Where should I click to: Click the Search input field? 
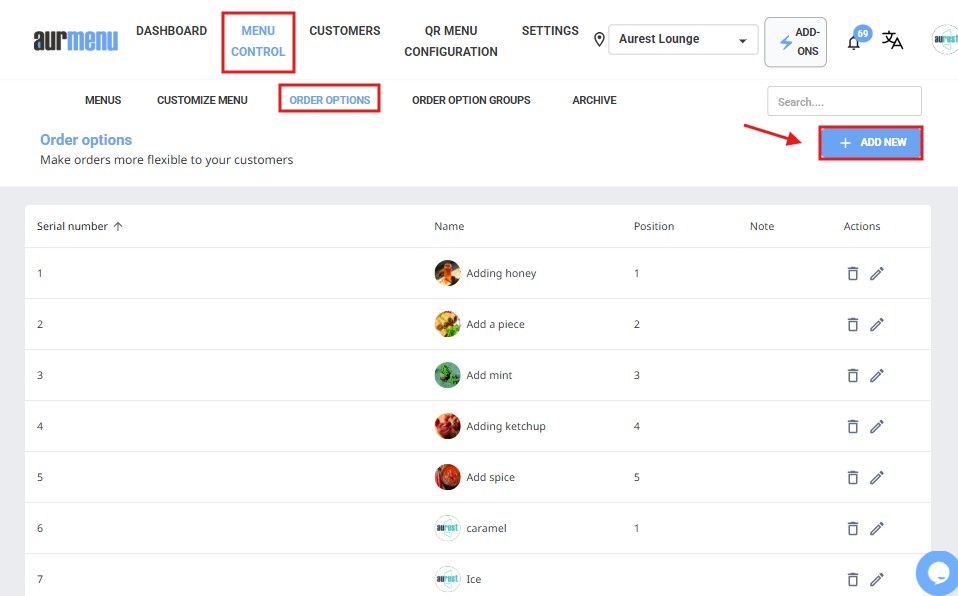(844, 101)
